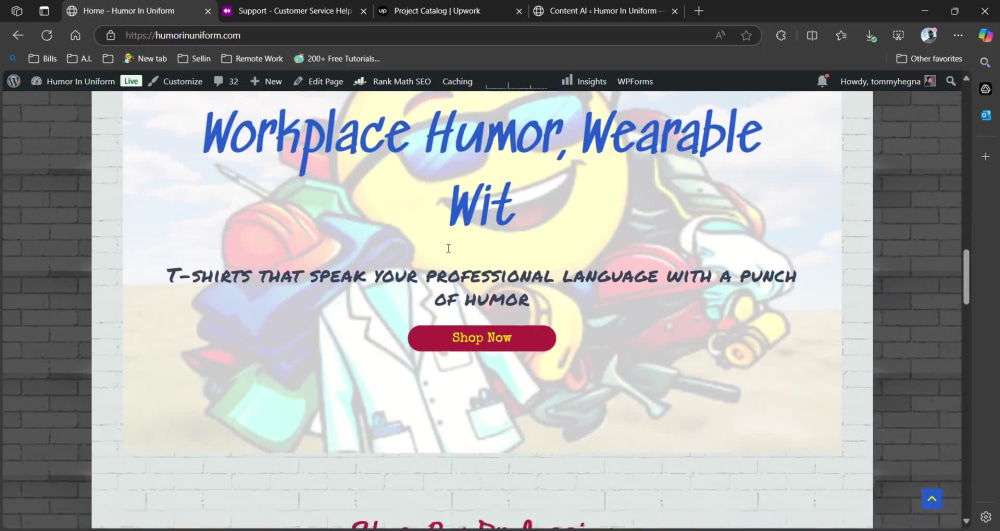Image resolution: width=1000 pixels, height=531 pixels.
Task: Open the WPForms admin menu
Action: (635, 81)
